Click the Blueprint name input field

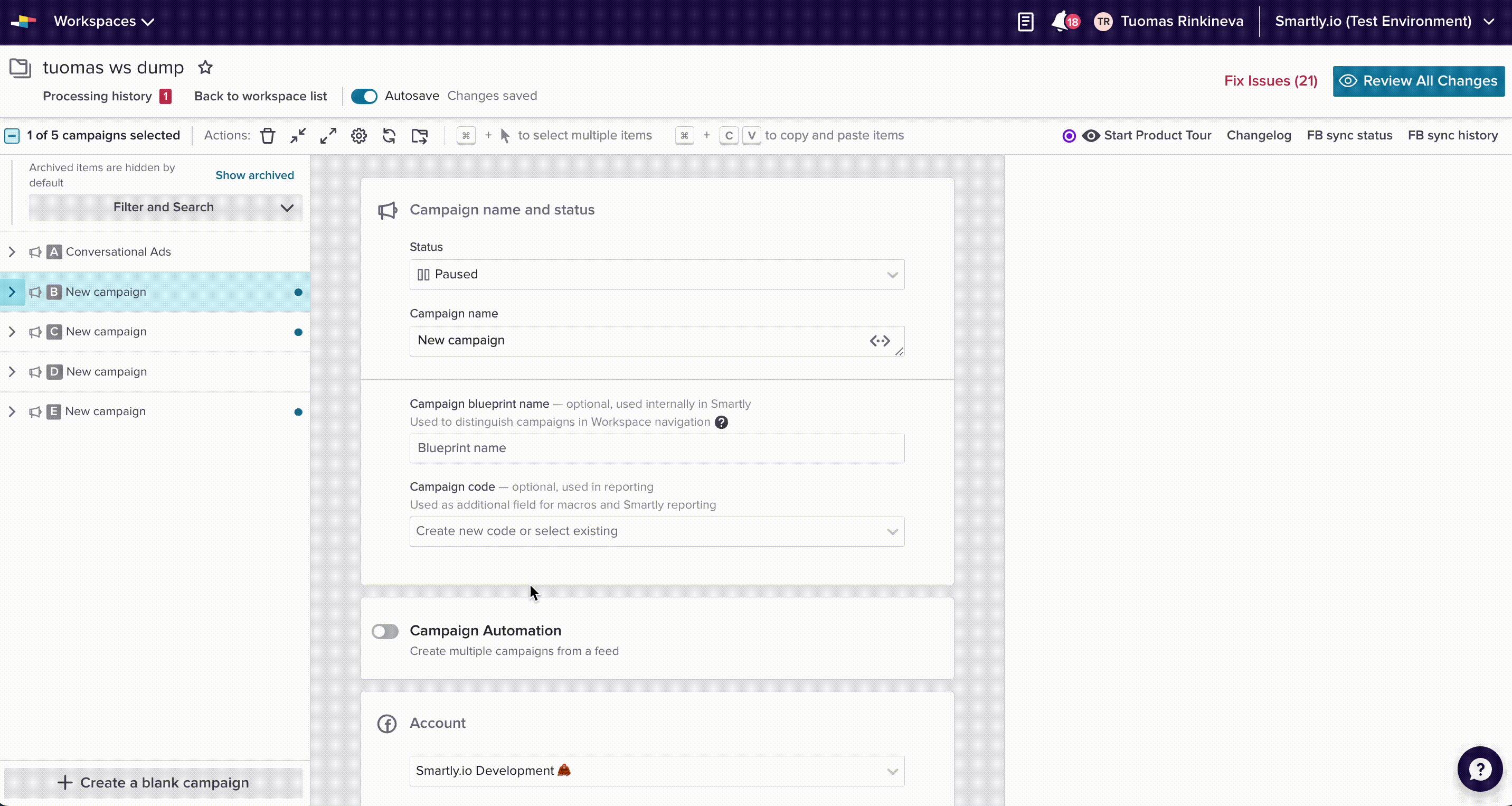(x=656, y=447)
